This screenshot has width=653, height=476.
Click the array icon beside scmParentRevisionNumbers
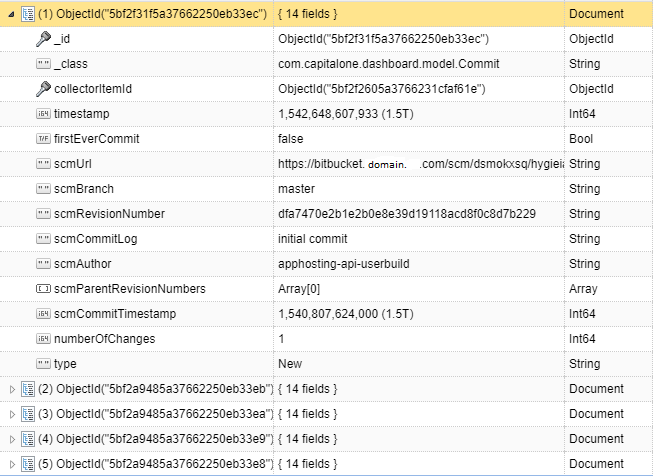point(43,289)
